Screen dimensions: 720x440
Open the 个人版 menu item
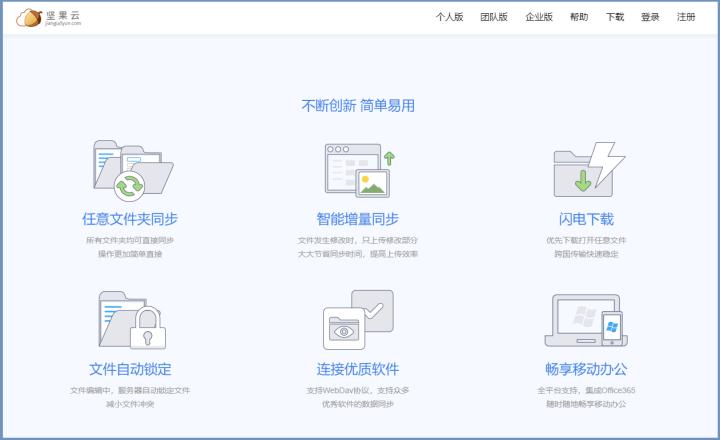click(450, 17)
